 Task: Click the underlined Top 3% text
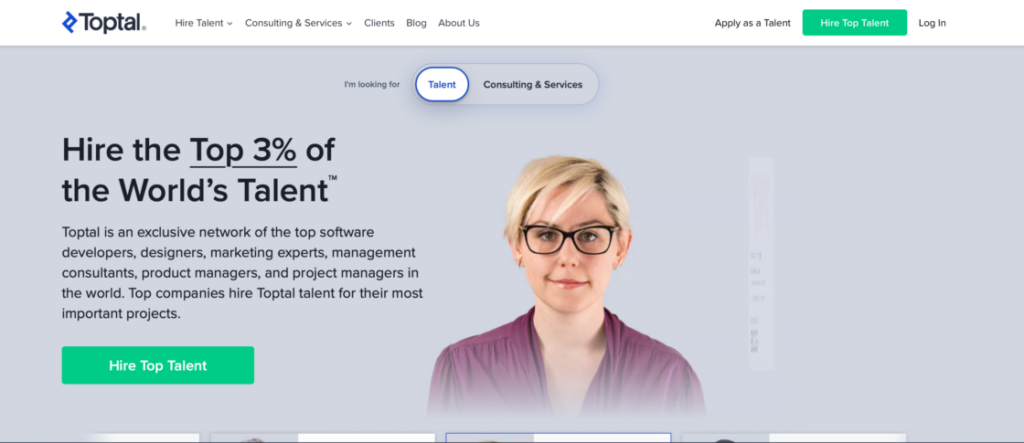(243, 150)
